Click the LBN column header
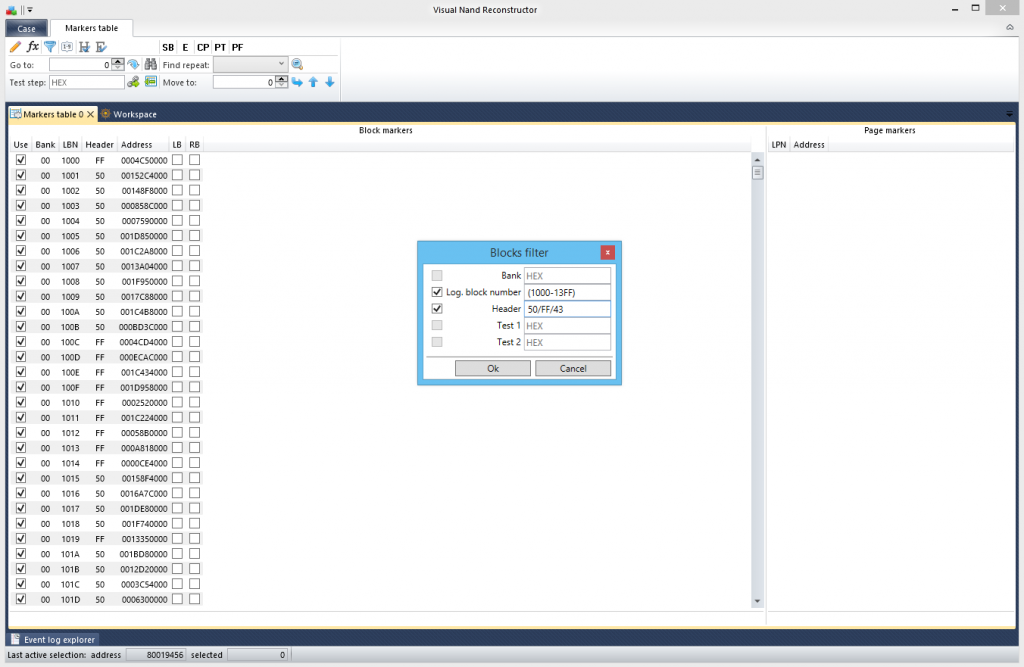Viewport: 1024px width, 667px height. click(x=70, y=145)
